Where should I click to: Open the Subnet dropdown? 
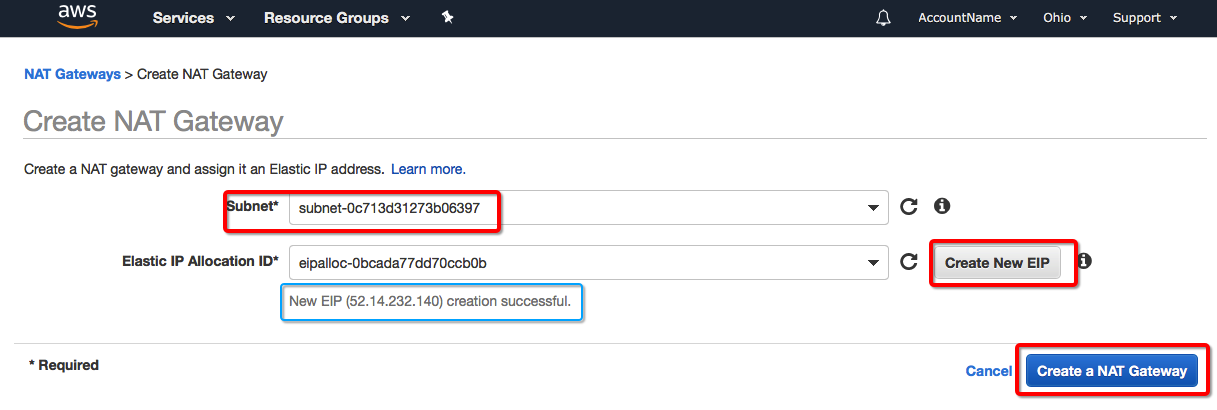pyautogui.click(x=587, y=207)
